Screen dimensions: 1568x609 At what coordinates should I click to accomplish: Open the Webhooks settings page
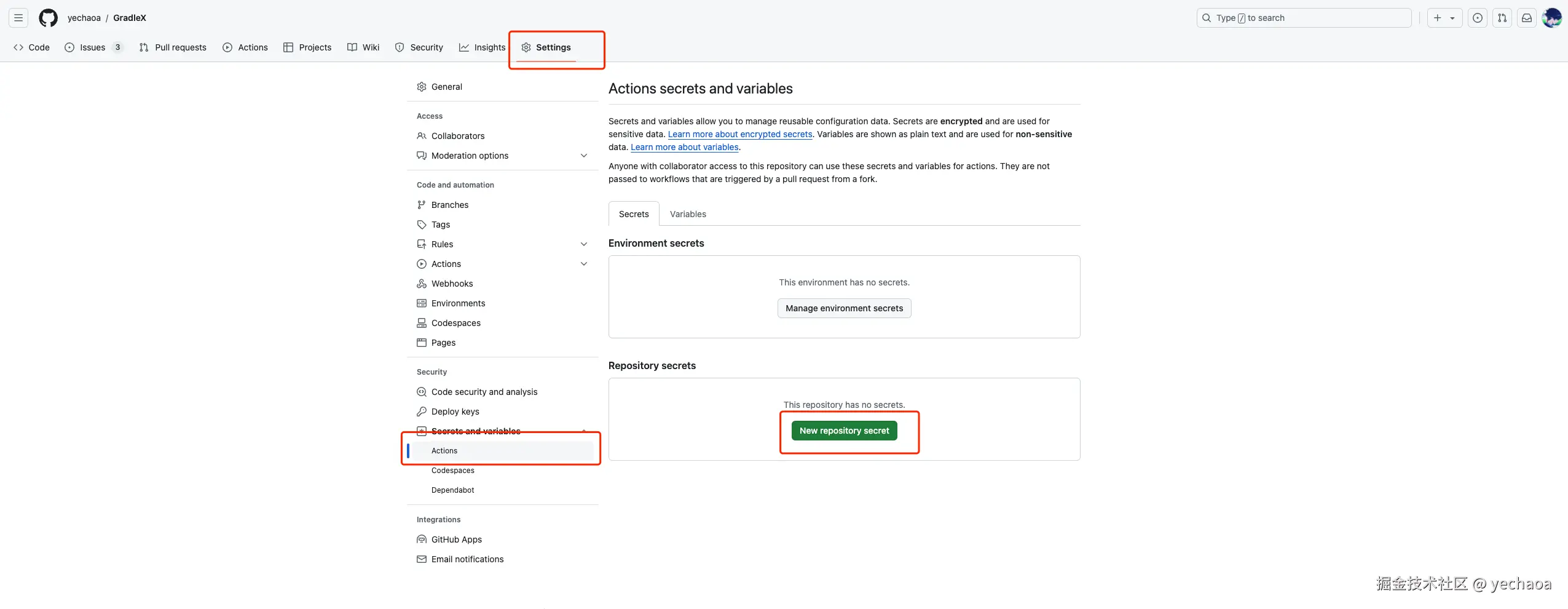(452, 284)
